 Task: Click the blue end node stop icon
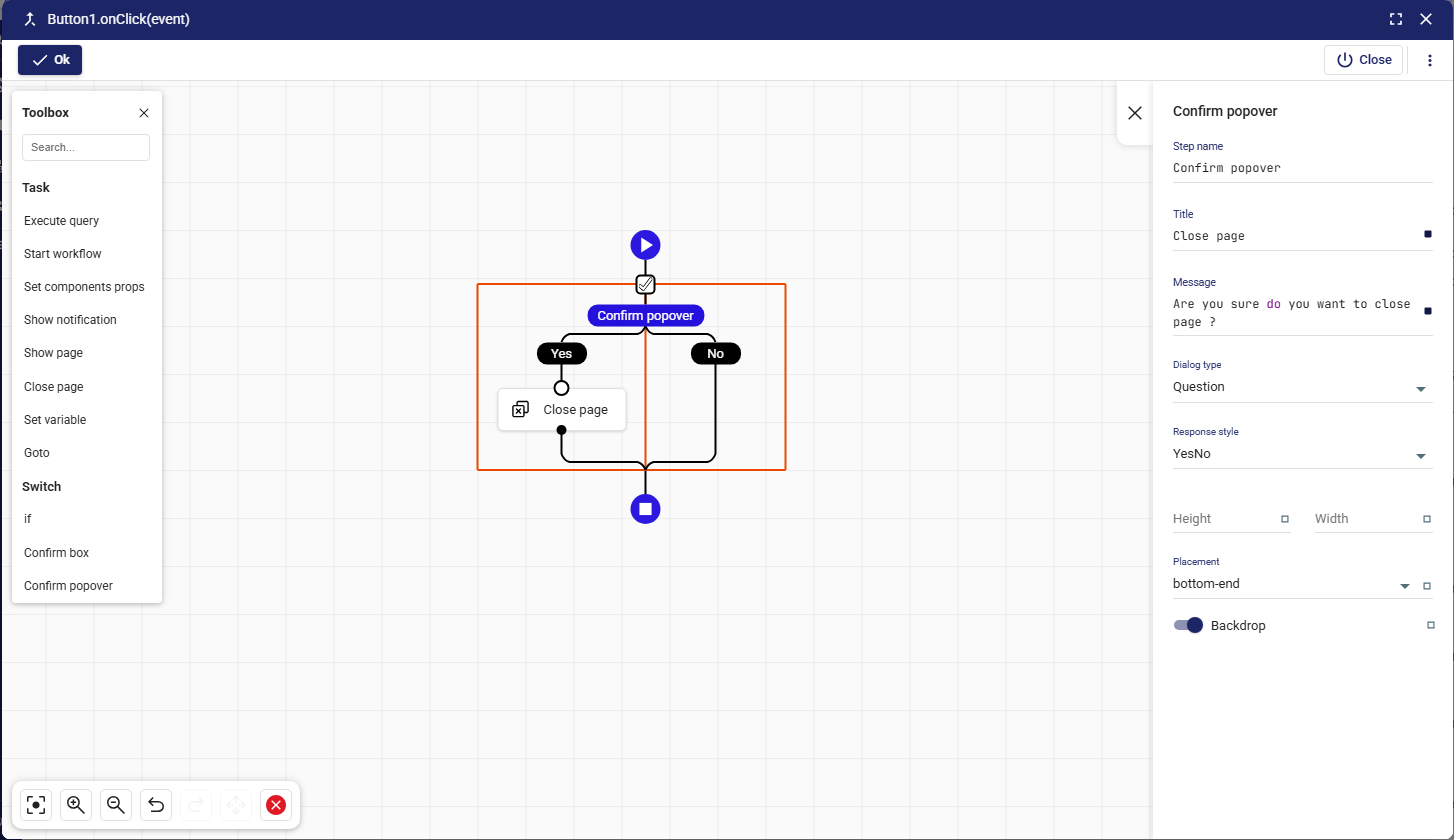[x=645, y=509]
